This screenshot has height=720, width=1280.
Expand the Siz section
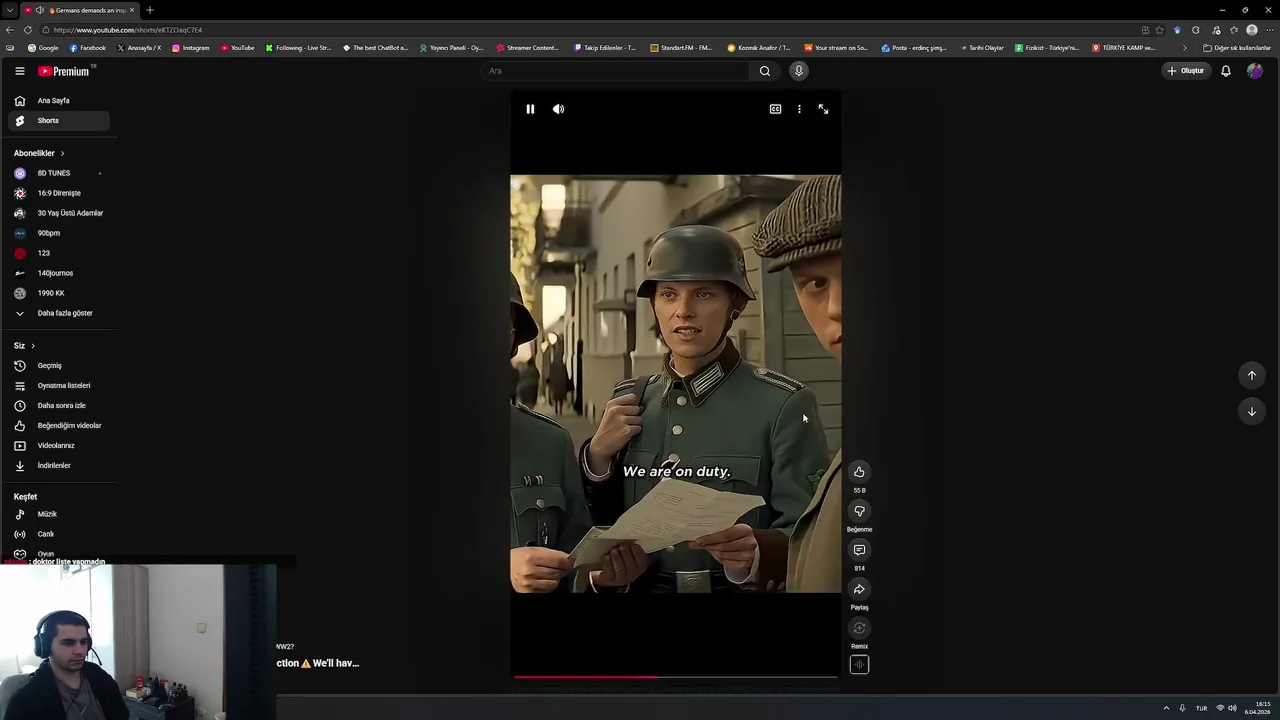tap(24, 345)
